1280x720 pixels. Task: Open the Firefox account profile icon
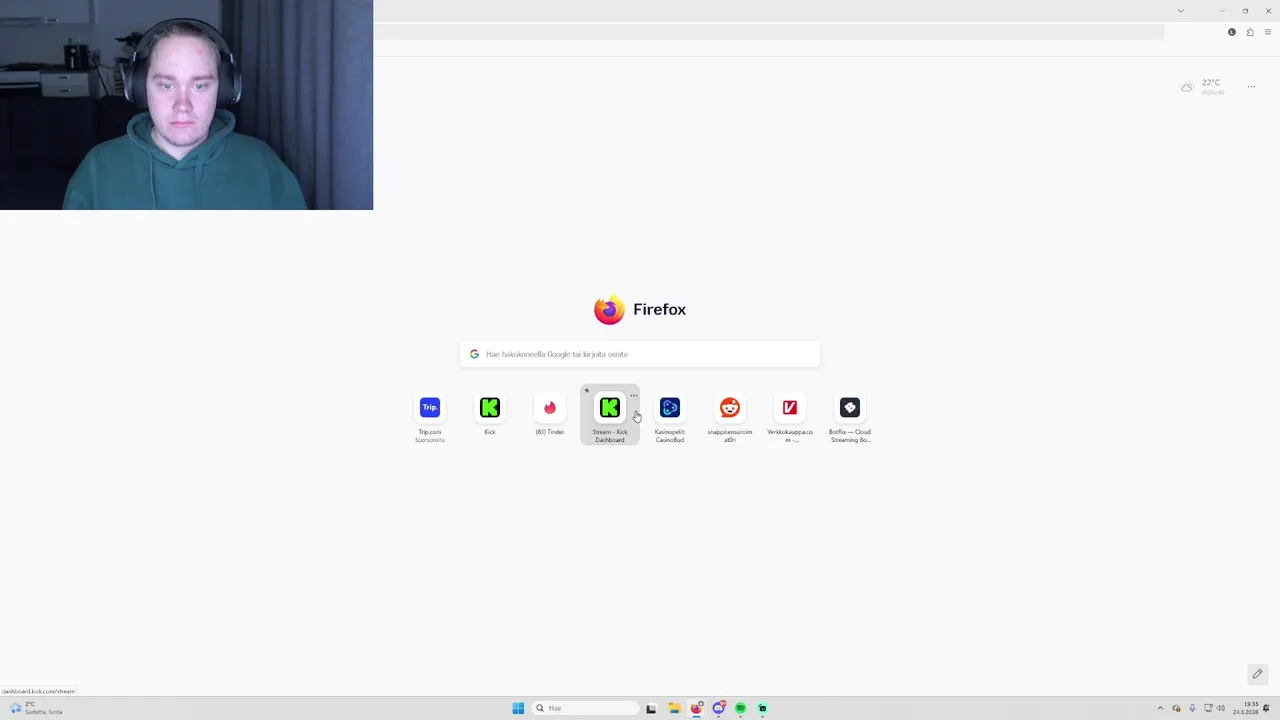[x=1232, y=32]
